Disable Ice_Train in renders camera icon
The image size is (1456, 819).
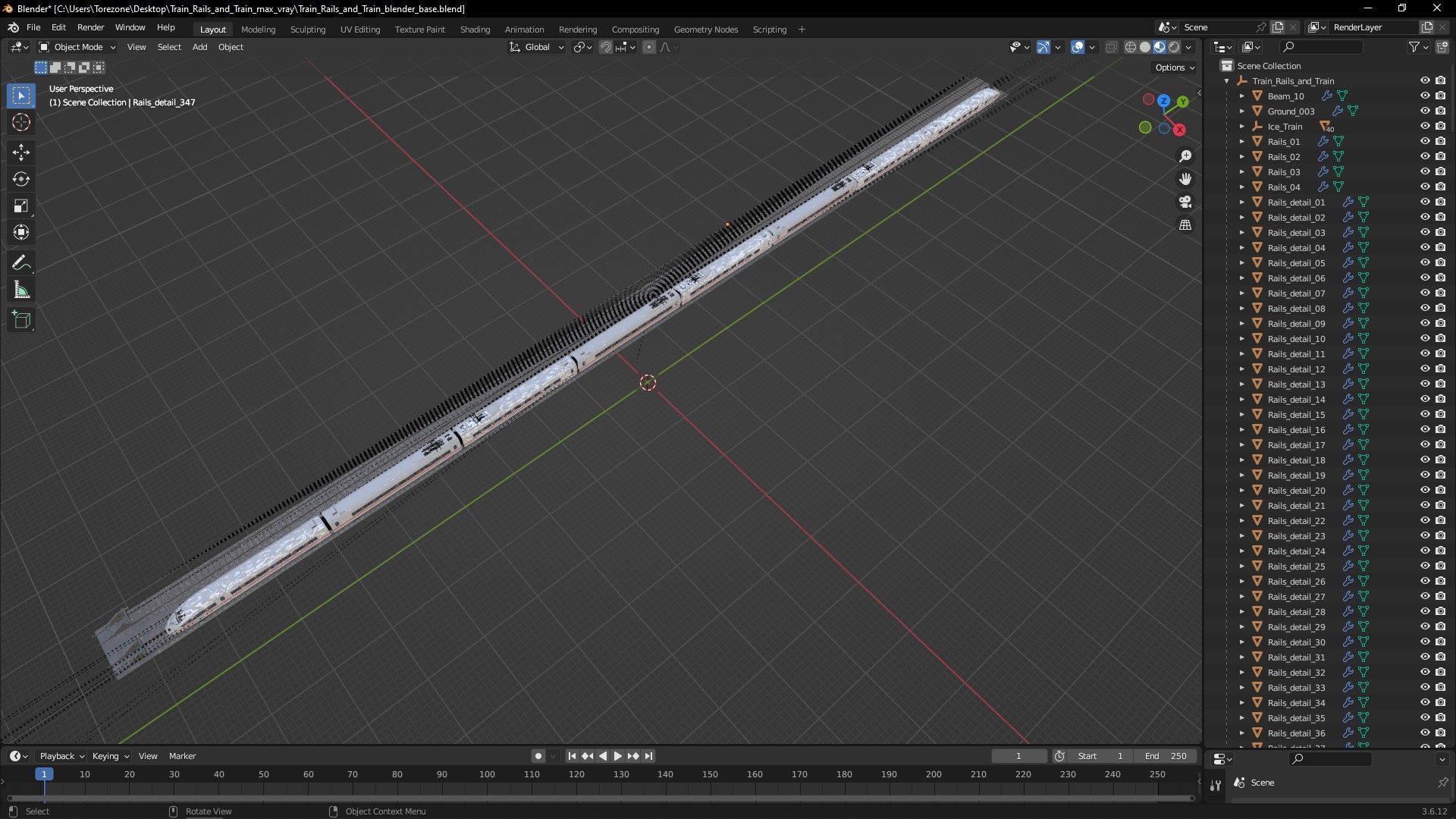pos(1440,126)
